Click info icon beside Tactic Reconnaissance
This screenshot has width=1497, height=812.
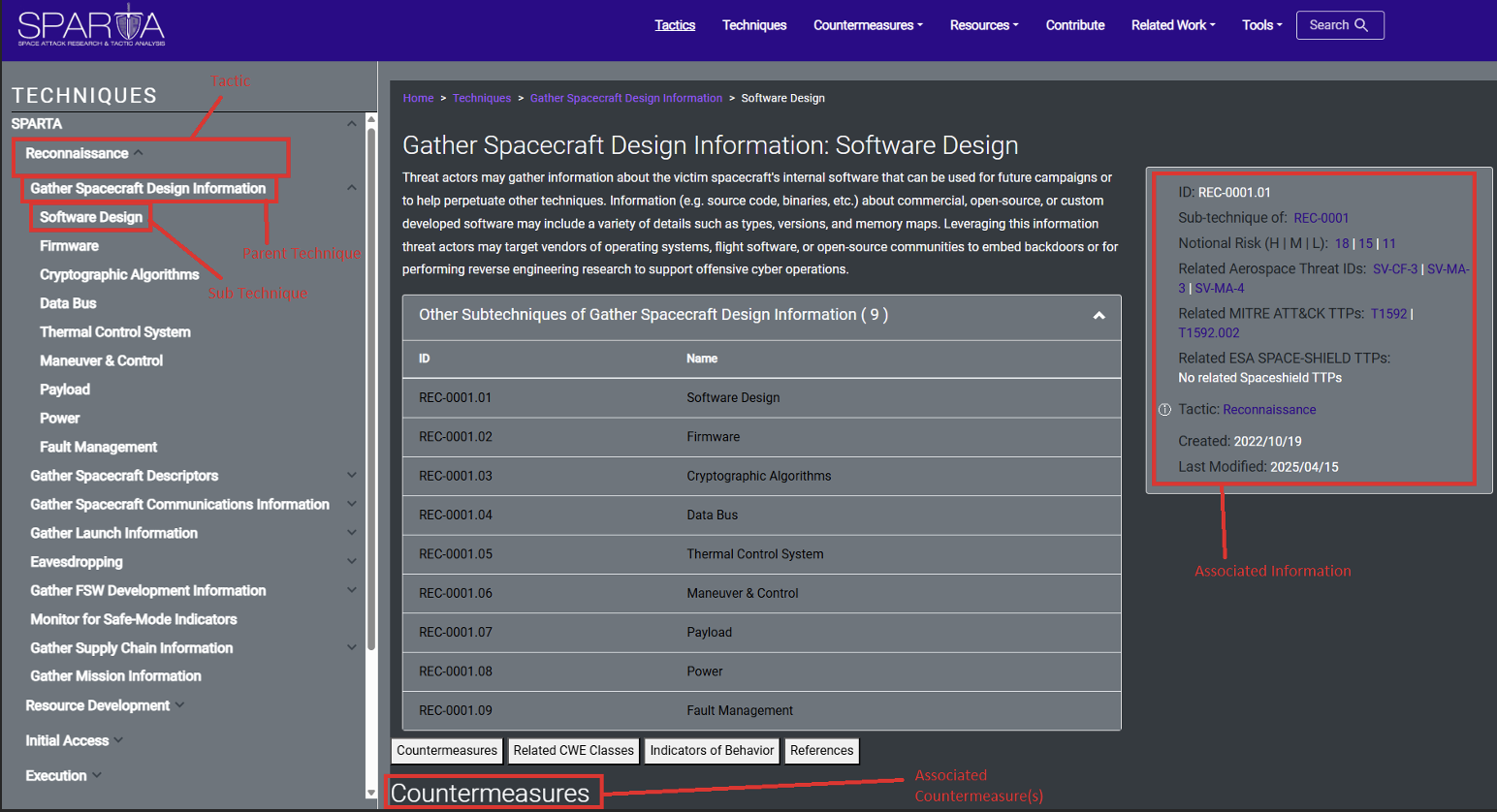tap(1164, 410)
